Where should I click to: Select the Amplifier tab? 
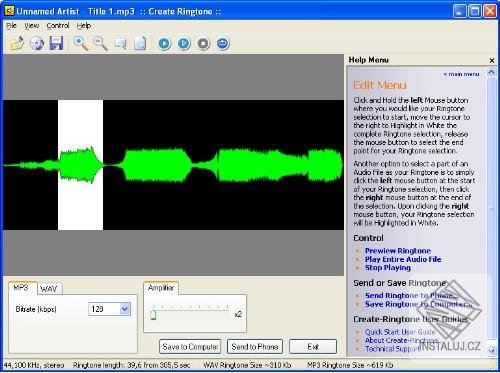161,288
